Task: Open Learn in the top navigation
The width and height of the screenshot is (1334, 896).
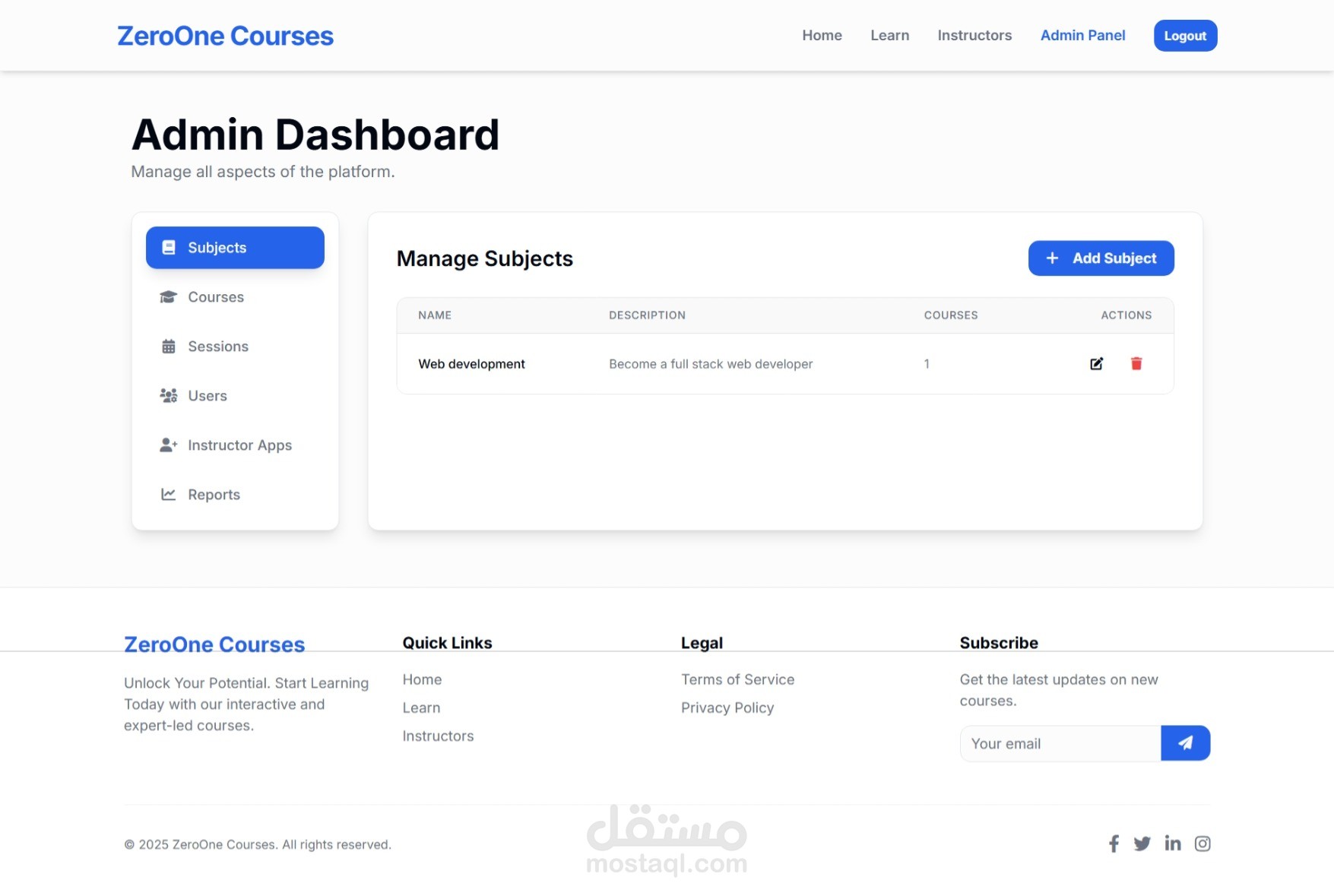Action: tap(889, 35)
